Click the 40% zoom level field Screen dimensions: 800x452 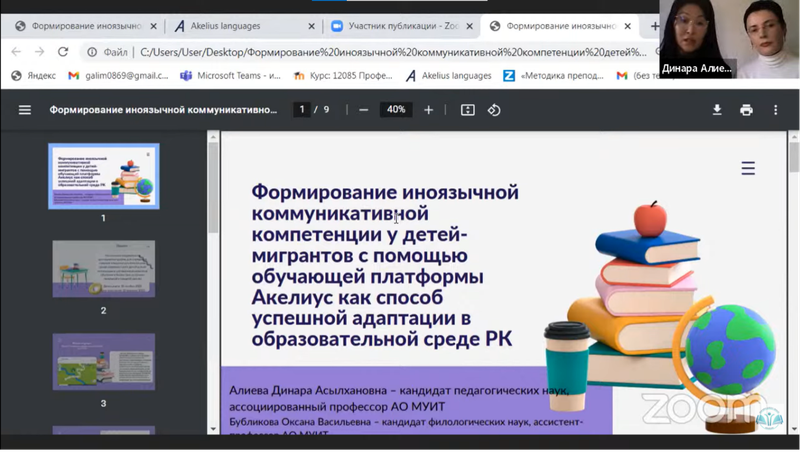[x=396, y=110]
